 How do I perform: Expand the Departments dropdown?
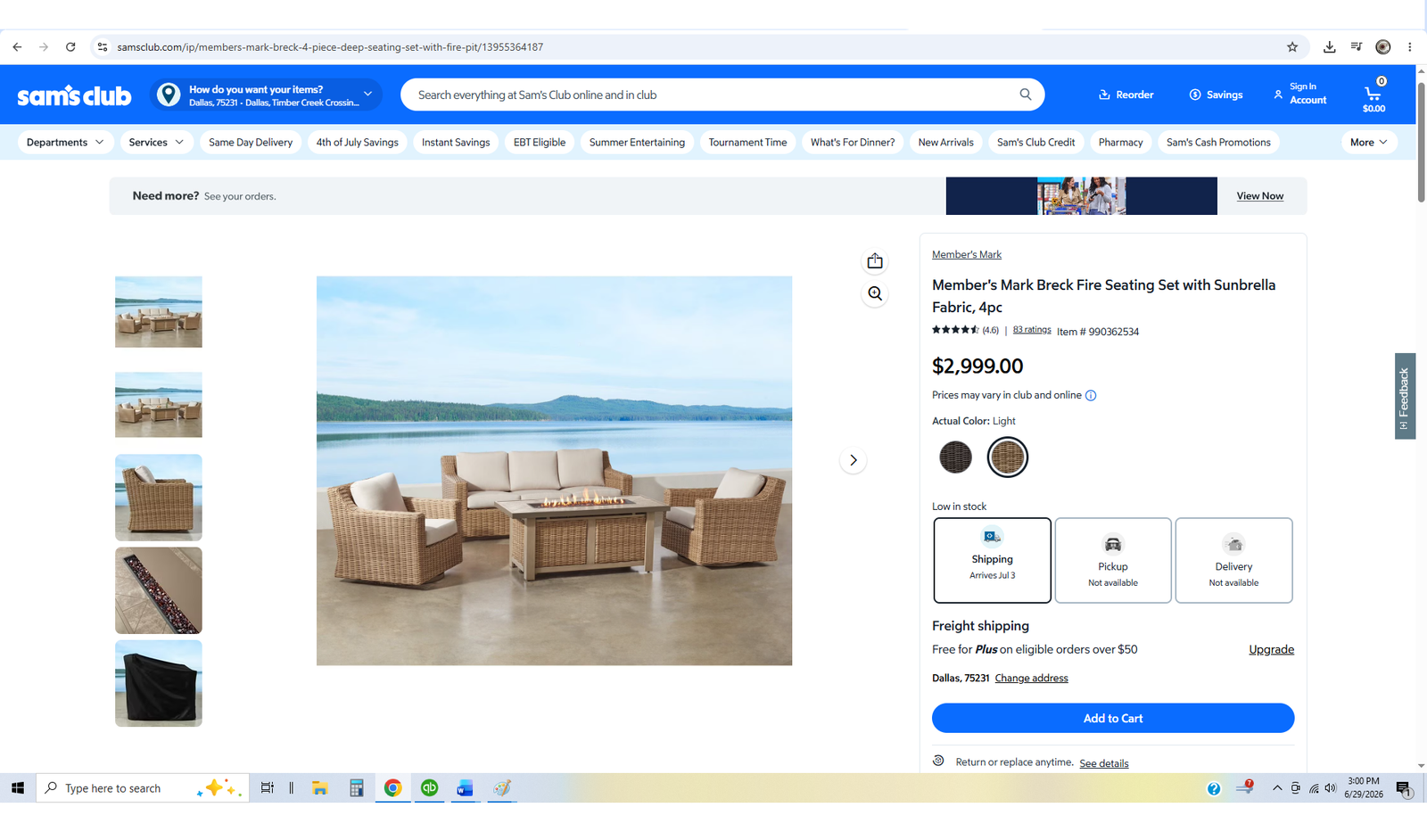(x=65, y=143)
